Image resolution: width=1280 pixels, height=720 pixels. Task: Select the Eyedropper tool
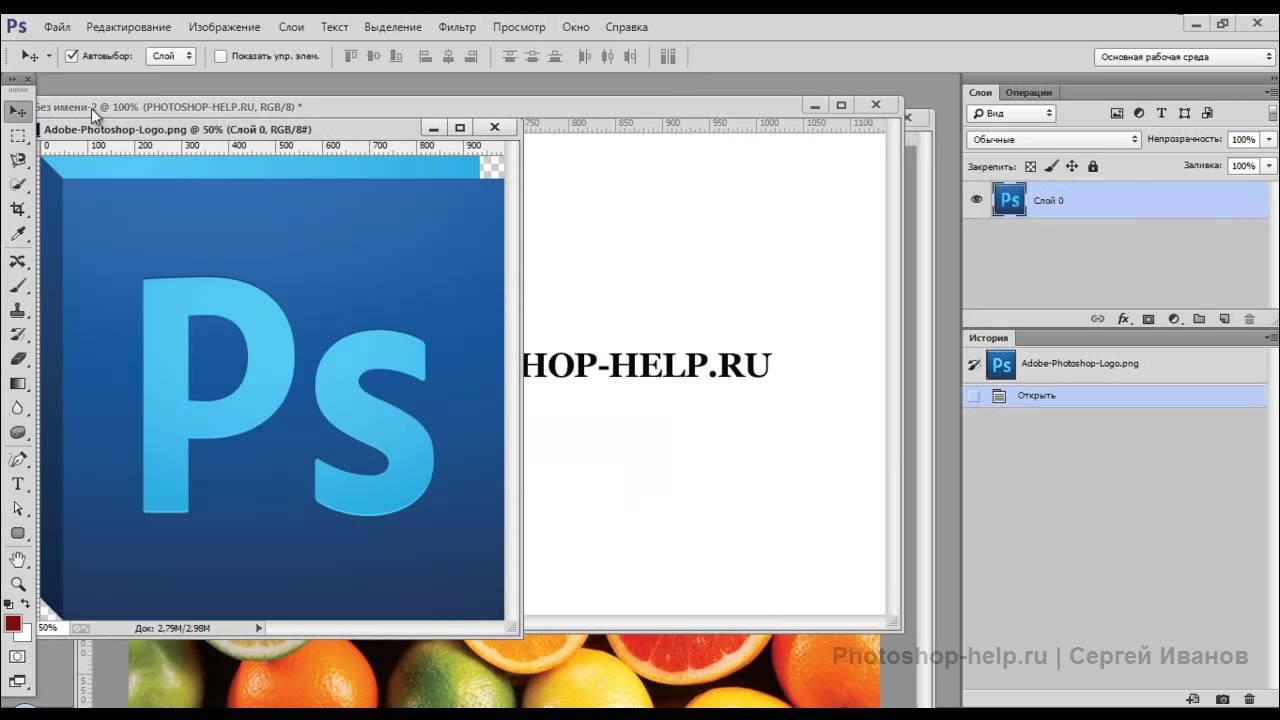pos(18,234)
